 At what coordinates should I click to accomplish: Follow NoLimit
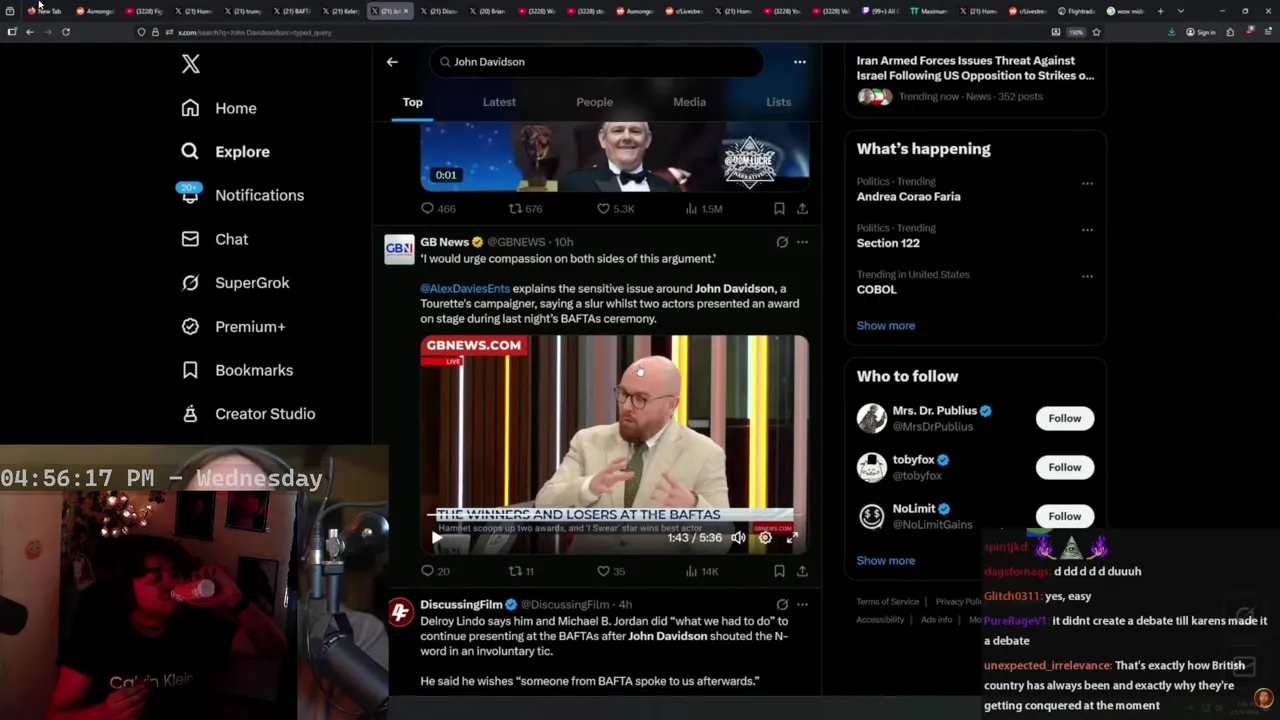(1065, 516)
